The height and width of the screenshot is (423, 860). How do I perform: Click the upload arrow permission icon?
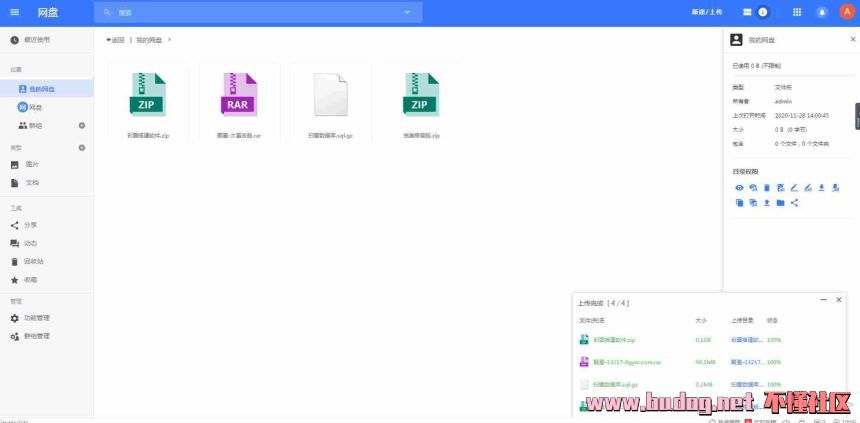(767, 203)
